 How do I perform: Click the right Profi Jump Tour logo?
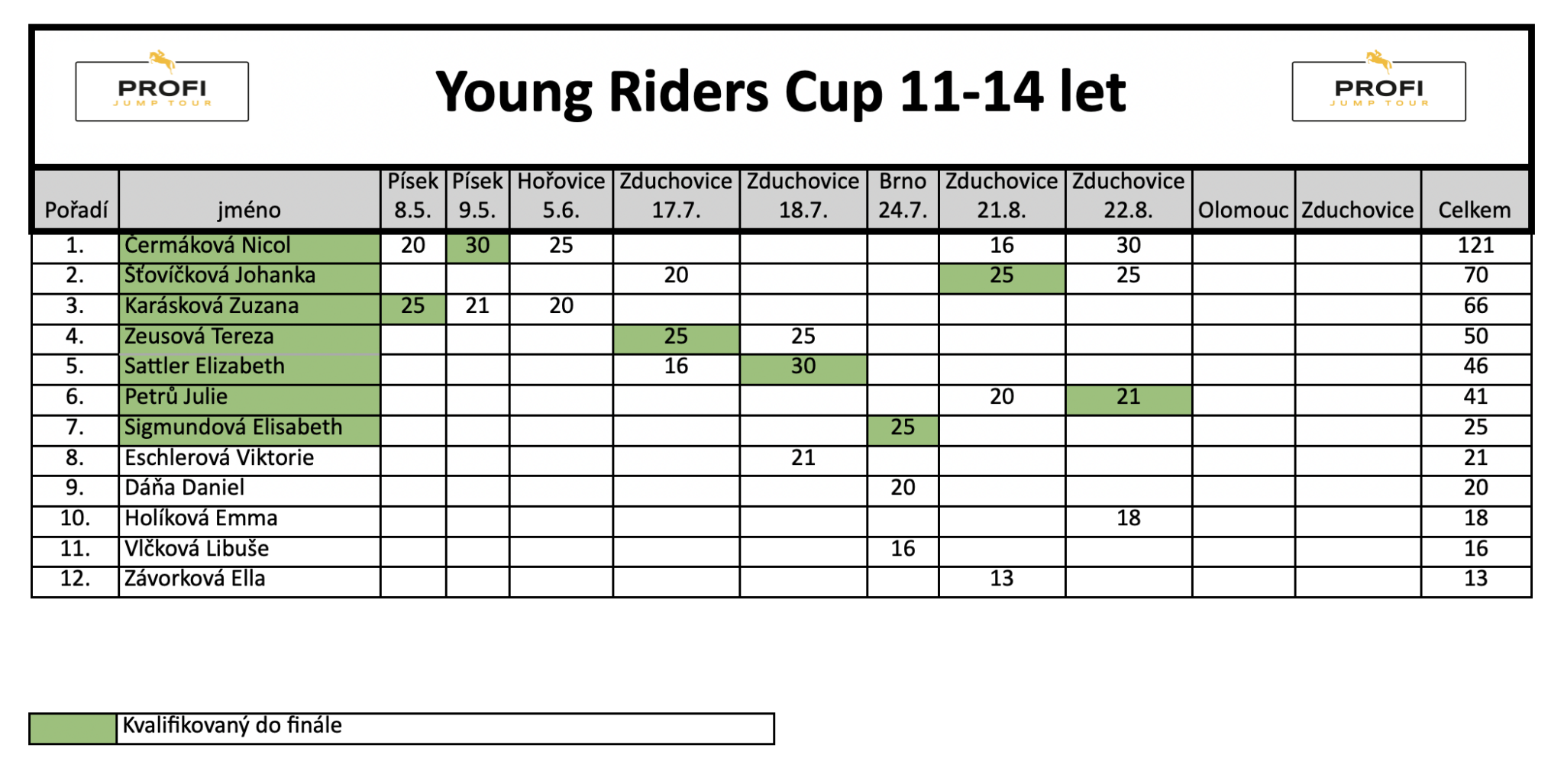click(x=1378, y=86)
